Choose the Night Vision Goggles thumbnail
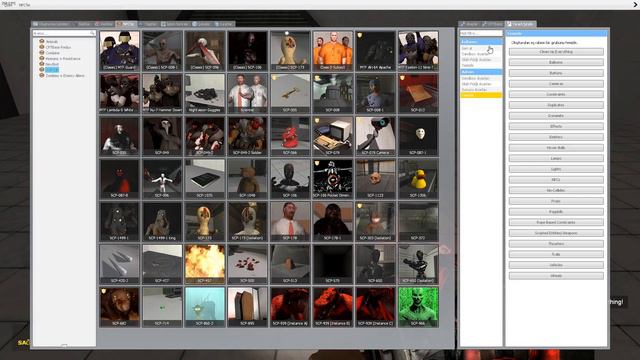 point(205,93)
